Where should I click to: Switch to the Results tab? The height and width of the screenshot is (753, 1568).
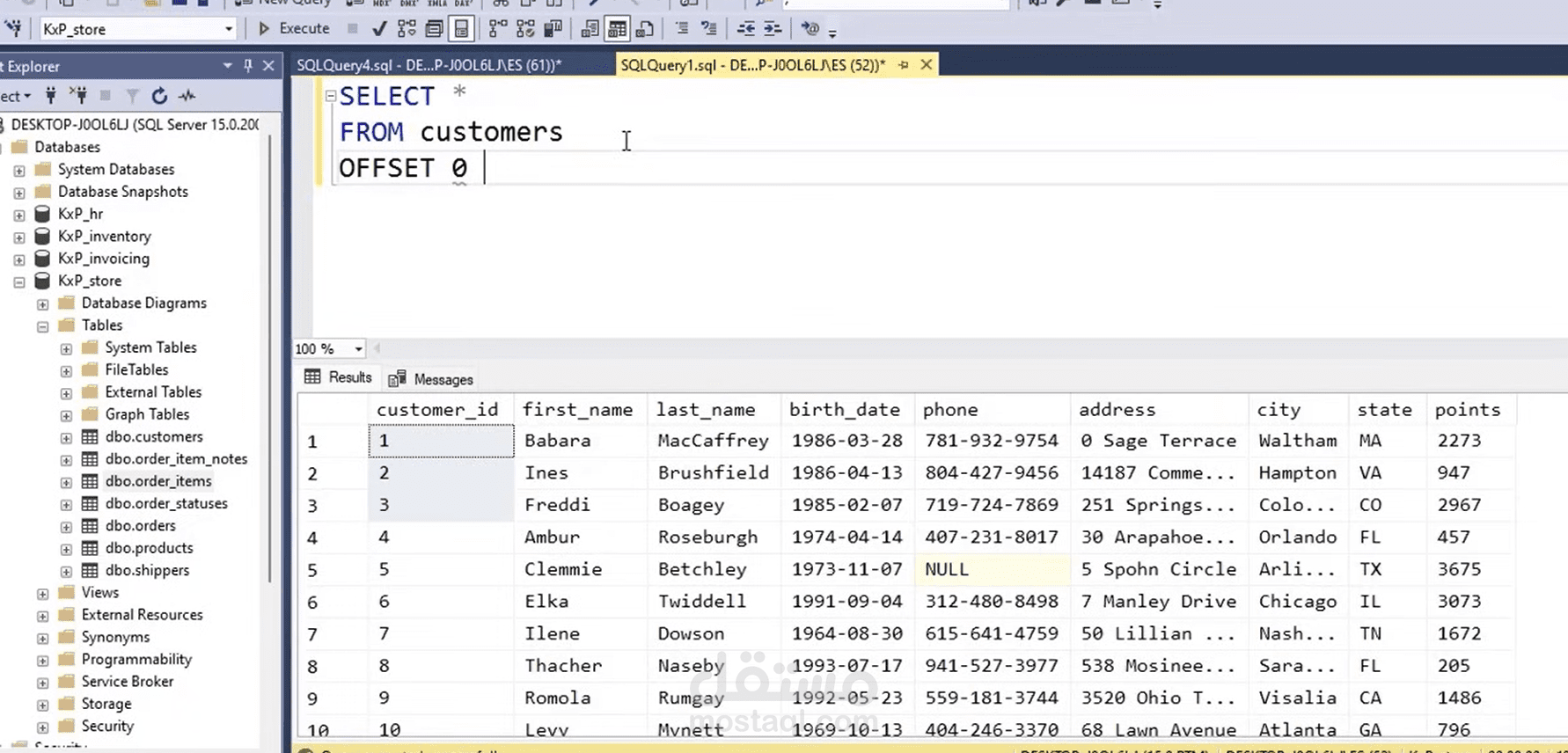(339, 377)
